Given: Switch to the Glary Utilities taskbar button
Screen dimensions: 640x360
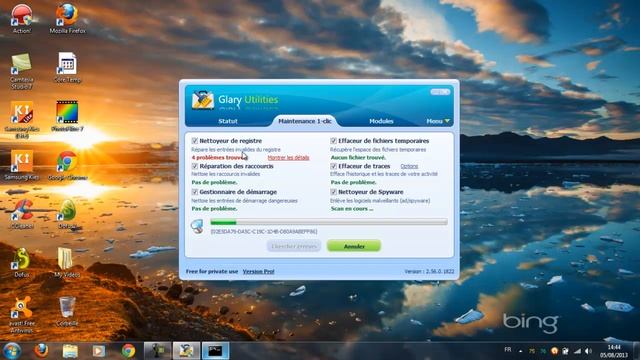Looking at the screenshot, I should tap(186, 351).
